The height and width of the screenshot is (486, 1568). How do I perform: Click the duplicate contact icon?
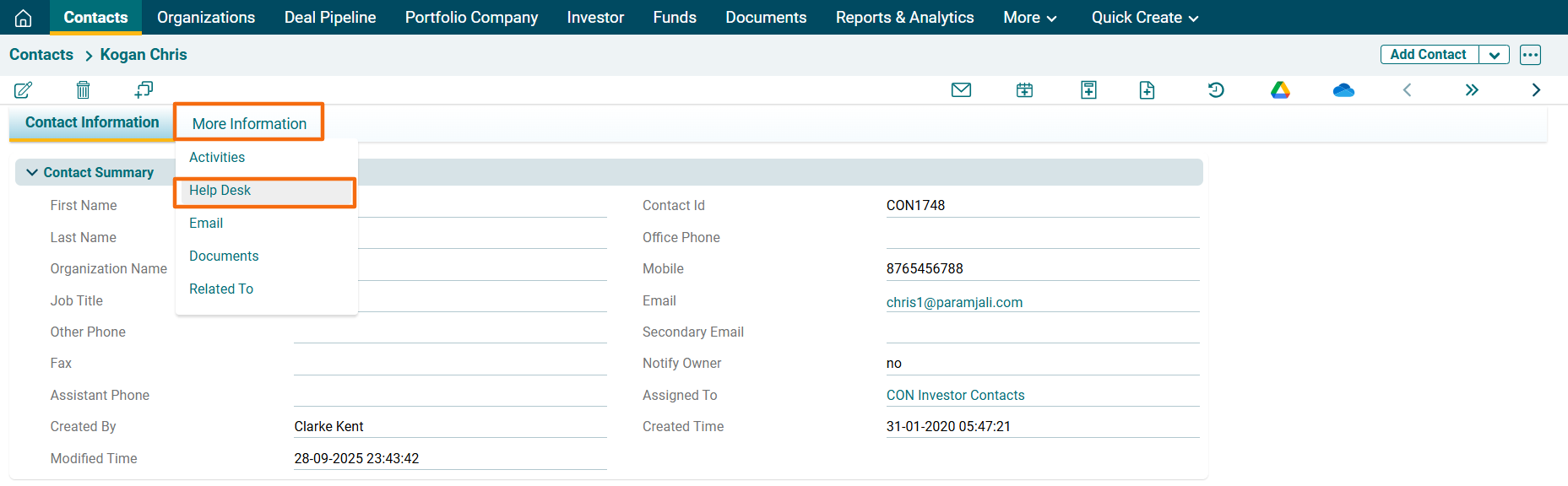click(144, 89)
